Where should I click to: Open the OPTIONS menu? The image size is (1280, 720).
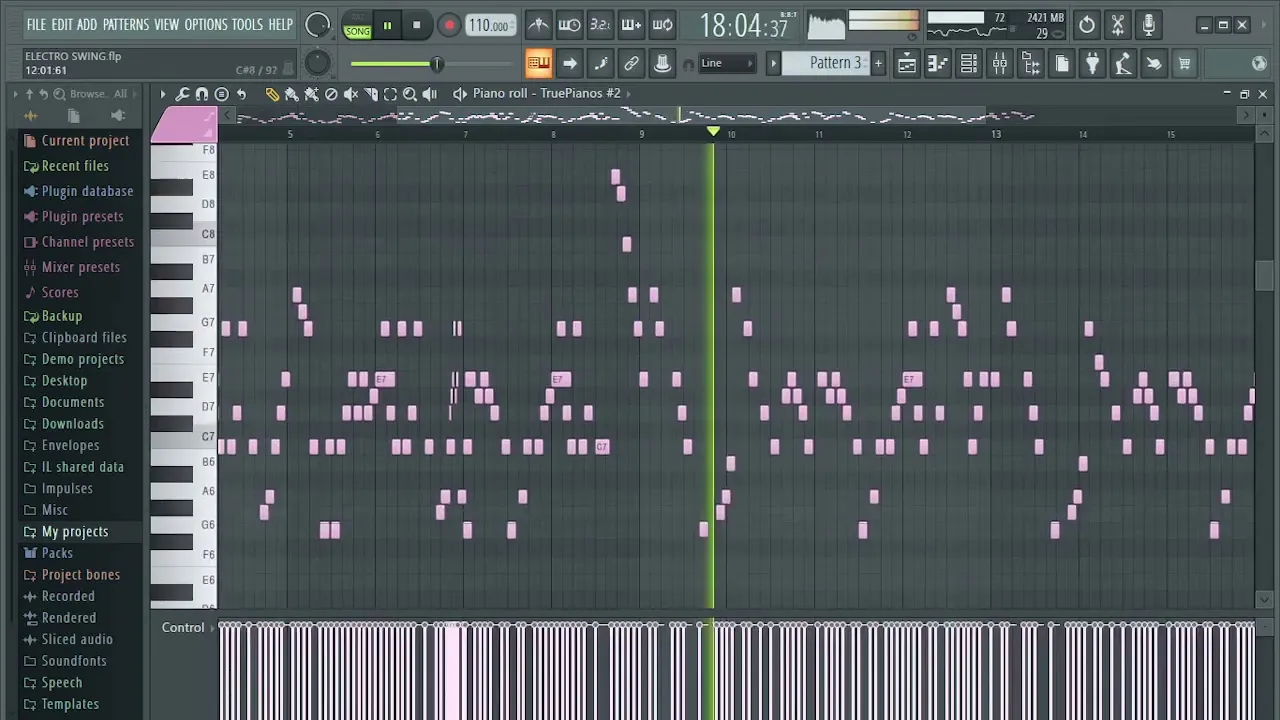pyautogui.click(x=205, y=24)
